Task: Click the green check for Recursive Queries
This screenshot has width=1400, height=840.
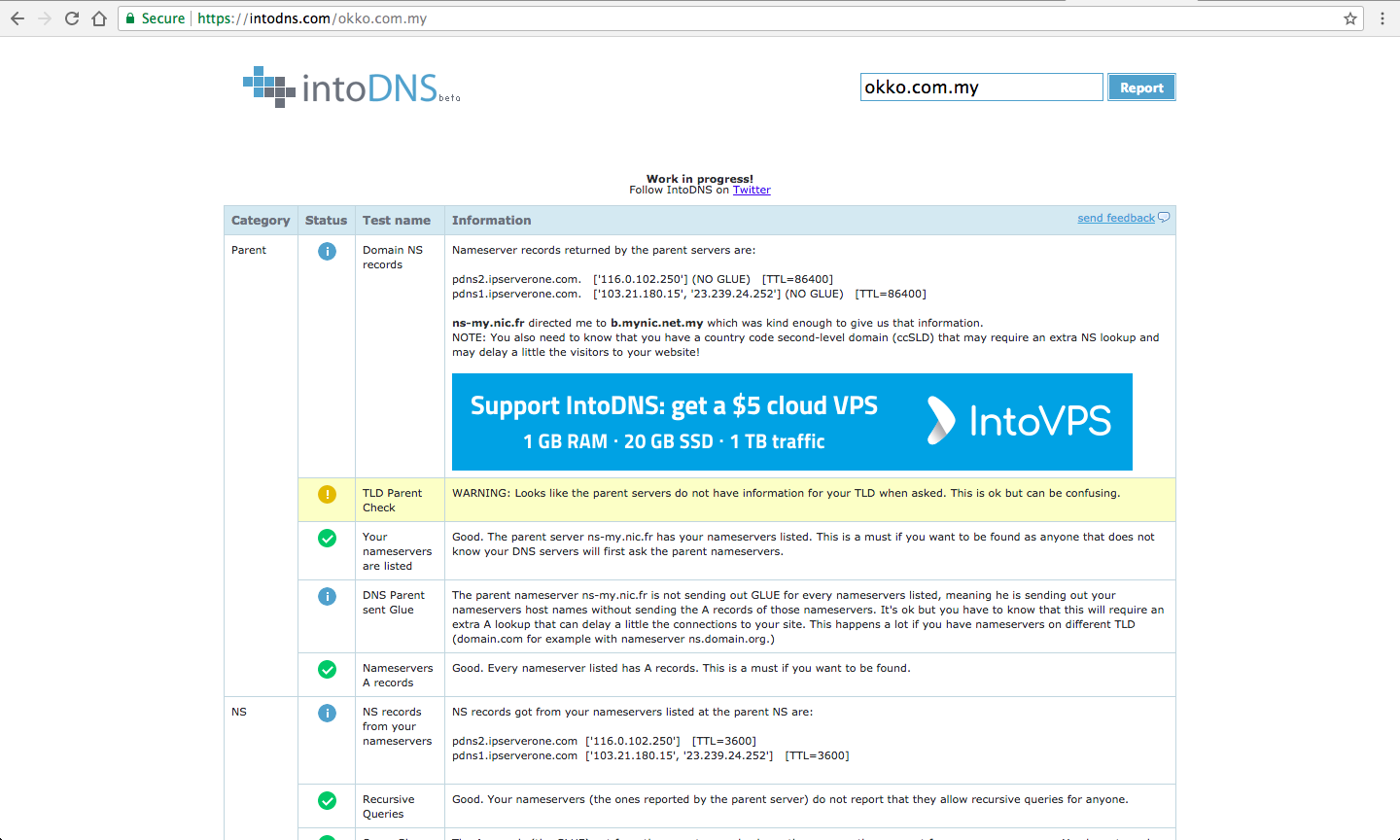Action: point(327,800)
